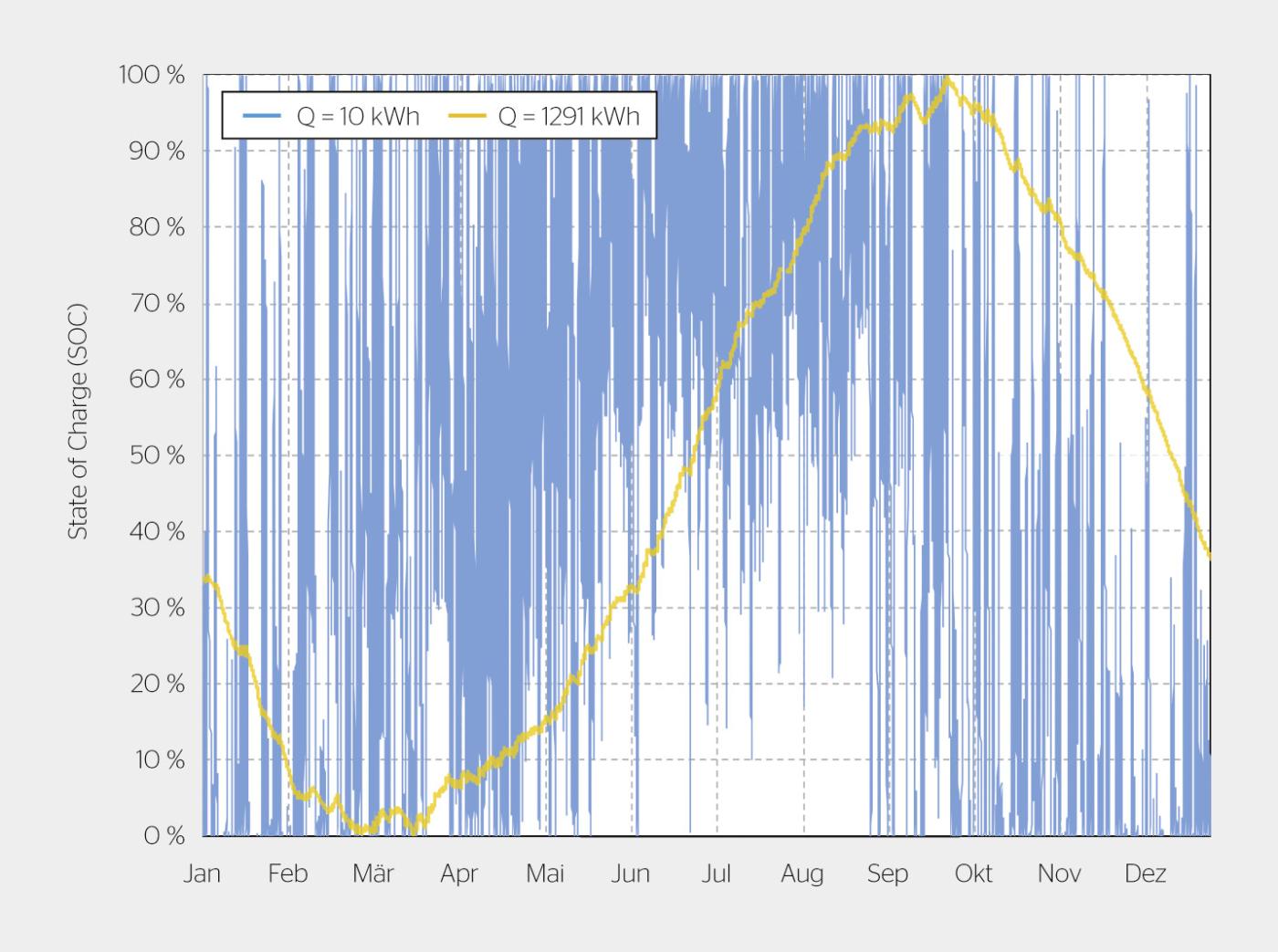The width and height of the screenshot is (1278, 952).
Task: Click the 90 % y-axis label
Action: 156,151
